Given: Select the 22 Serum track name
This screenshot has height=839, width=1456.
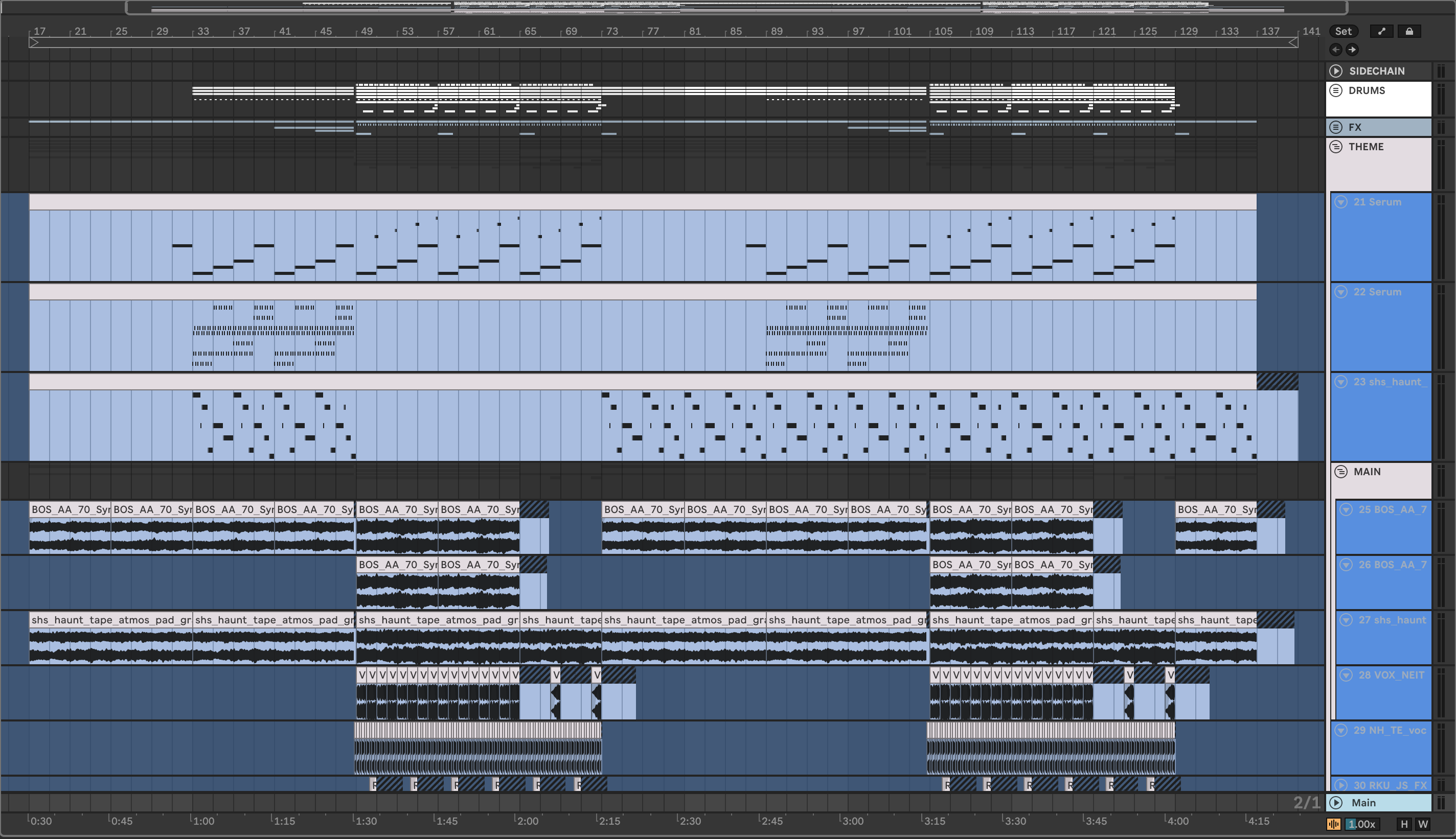Looking at the screenshot, I should point(1377,292).
